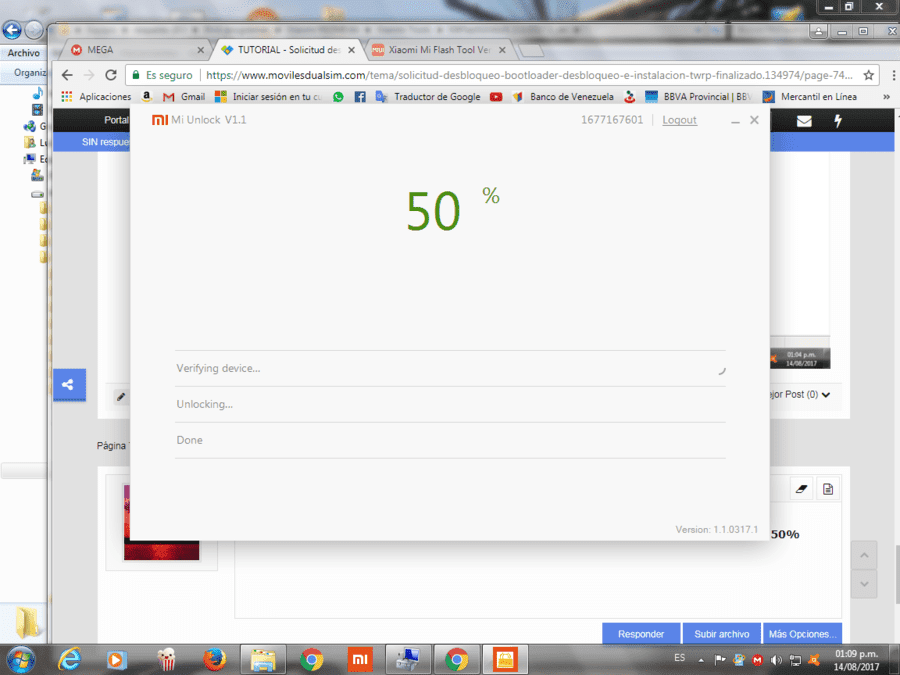Open the Facebook bookmark icon
900x675 pixels.
(x=360, y=96)
